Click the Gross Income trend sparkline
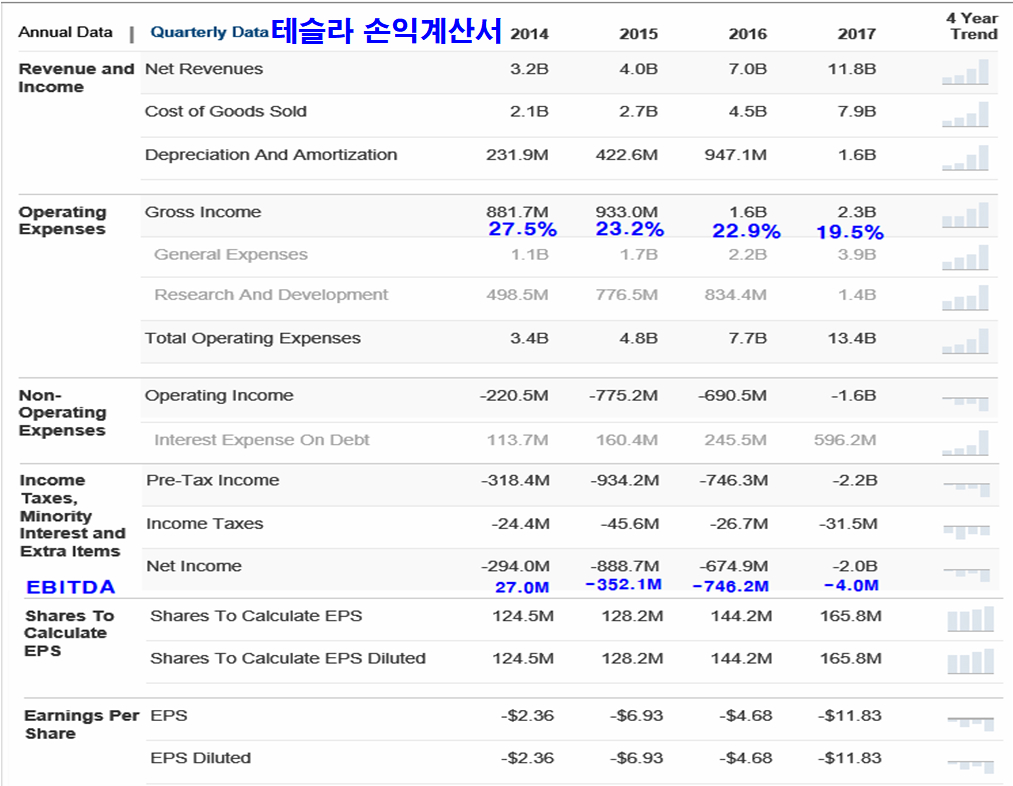 point(965,215)
